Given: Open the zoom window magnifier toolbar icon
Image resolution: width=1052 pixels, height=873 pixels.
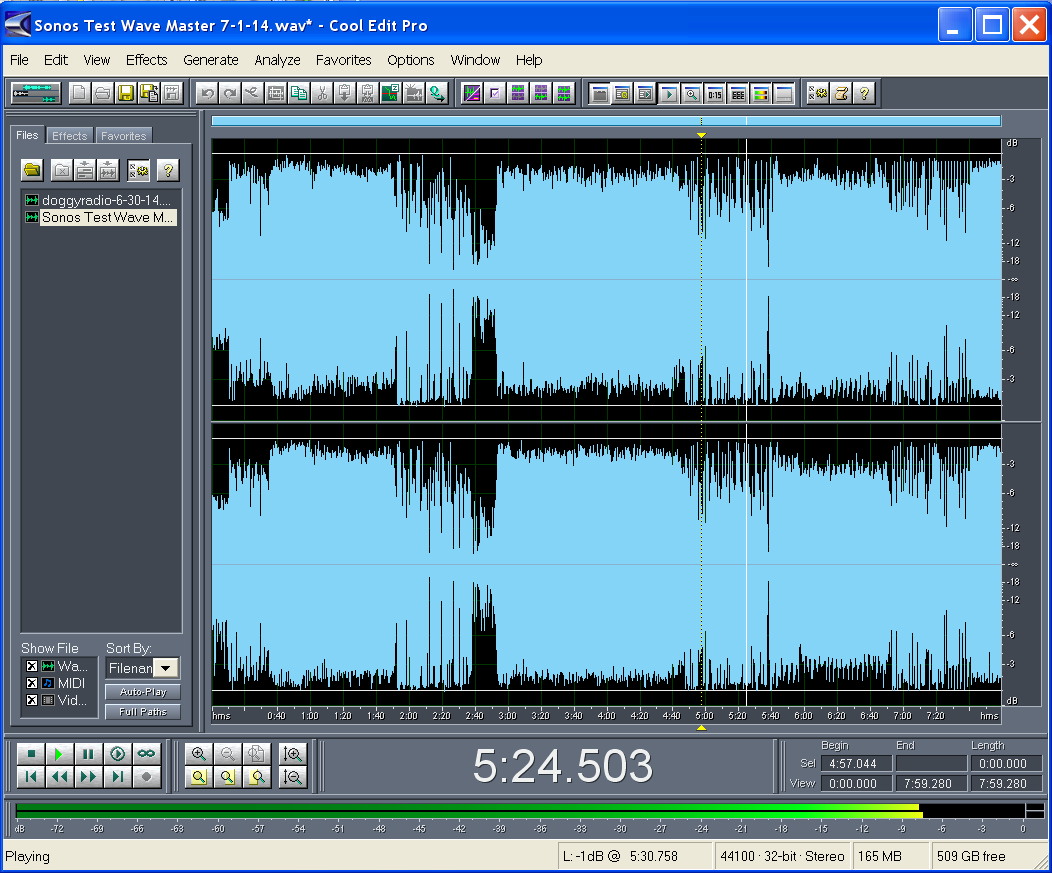Looking at the screenshot, I should coord(691,93).
